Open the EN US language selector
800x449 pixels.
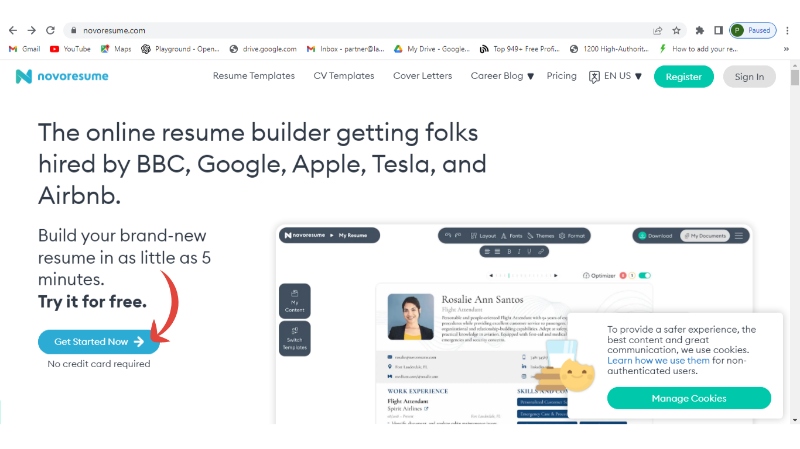click(x=615, y=76)
